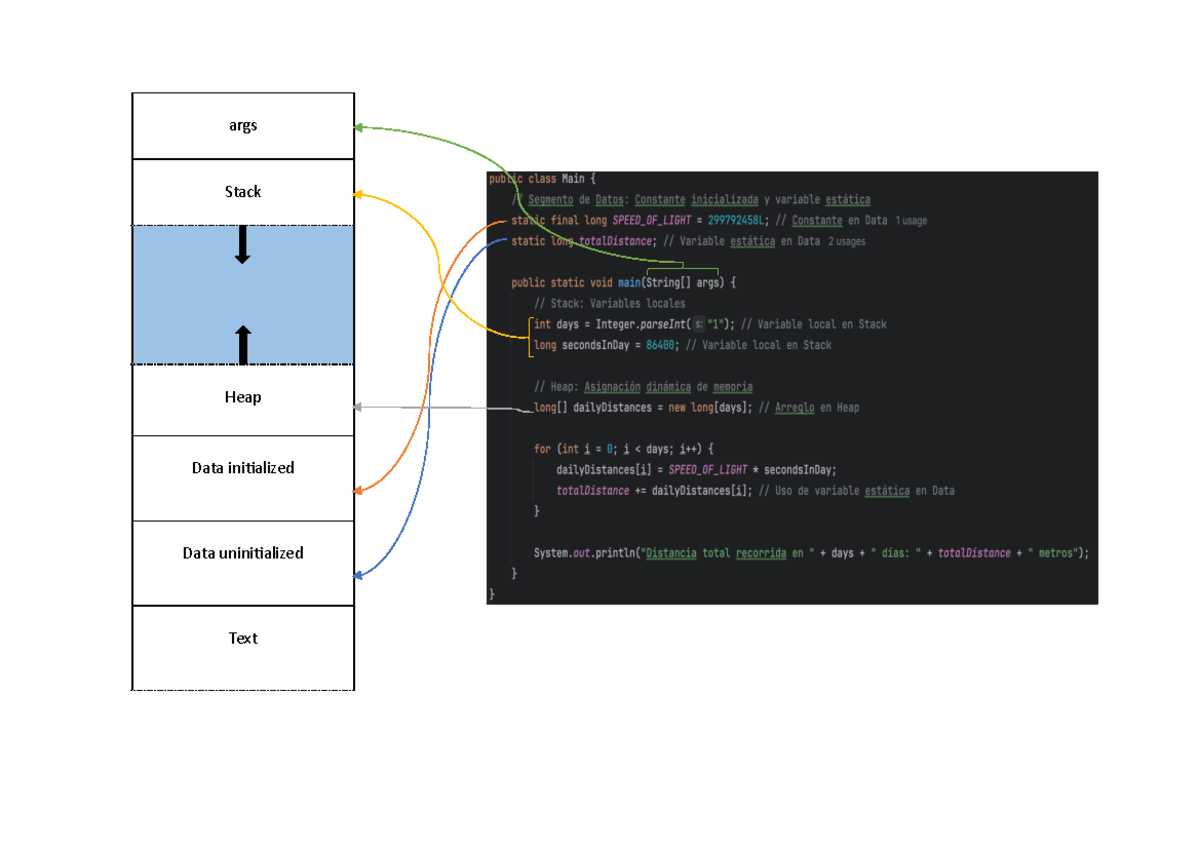Click the '1 usage' hint after SPEED_OF_LIGHT

pos(910,221)
